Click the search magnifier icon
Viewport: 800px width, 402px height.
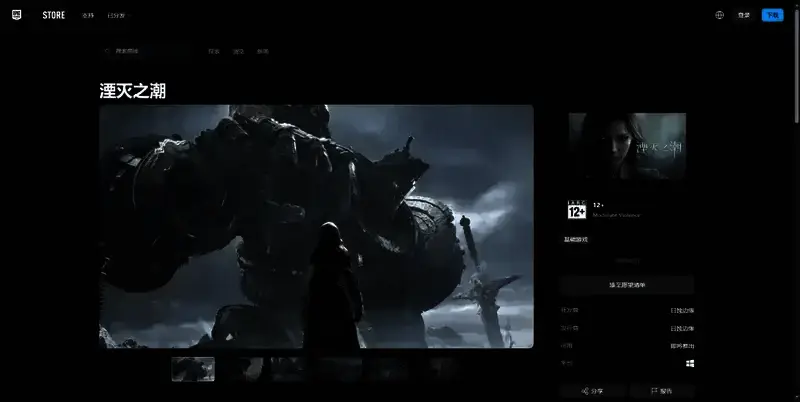point(108,51)
